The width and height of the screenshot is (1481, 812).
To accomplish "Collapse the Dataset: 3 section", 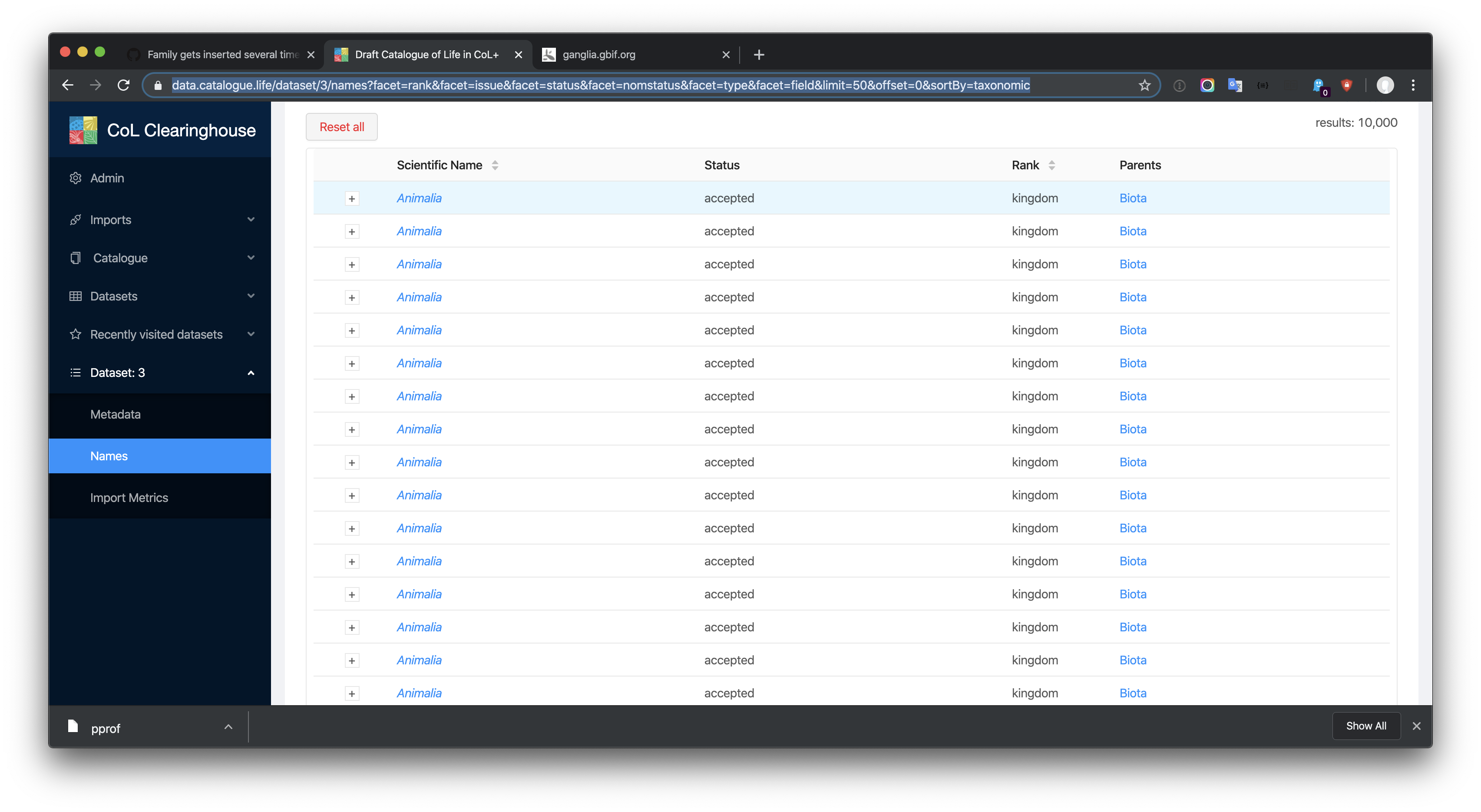I will [251, 373].
